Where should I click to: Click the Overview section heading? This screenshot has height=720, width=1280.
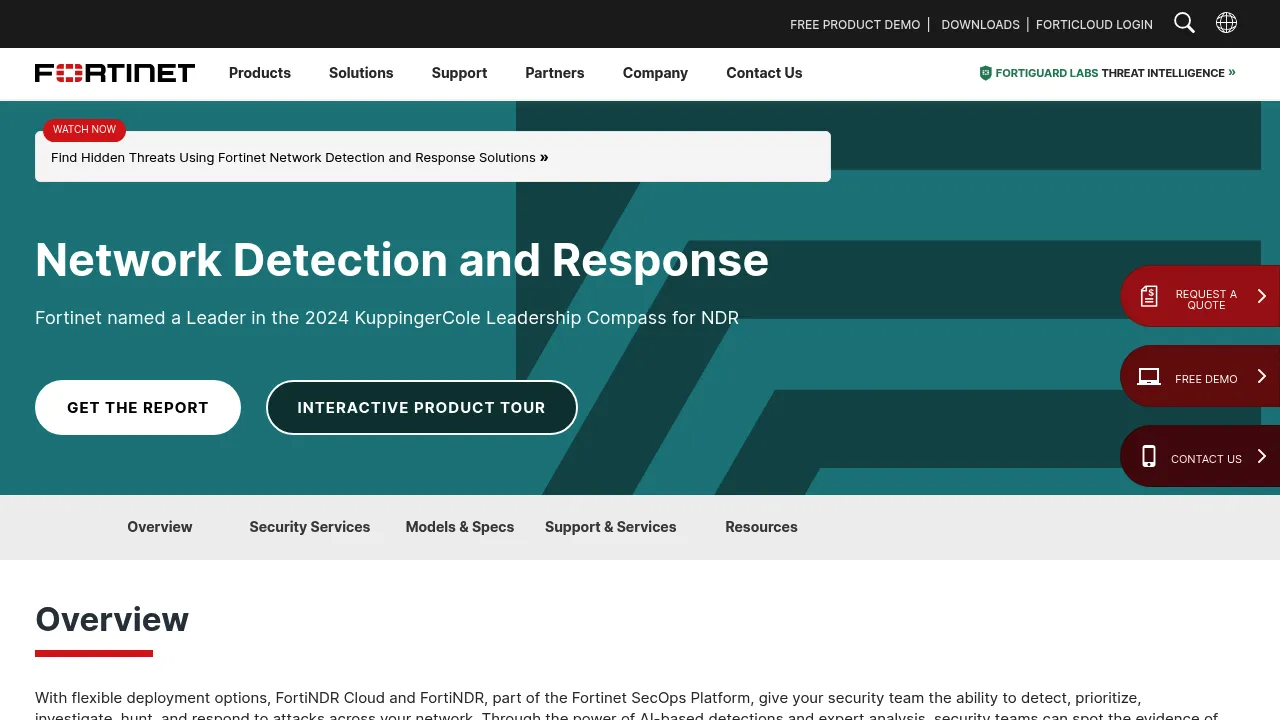[112, 619]
